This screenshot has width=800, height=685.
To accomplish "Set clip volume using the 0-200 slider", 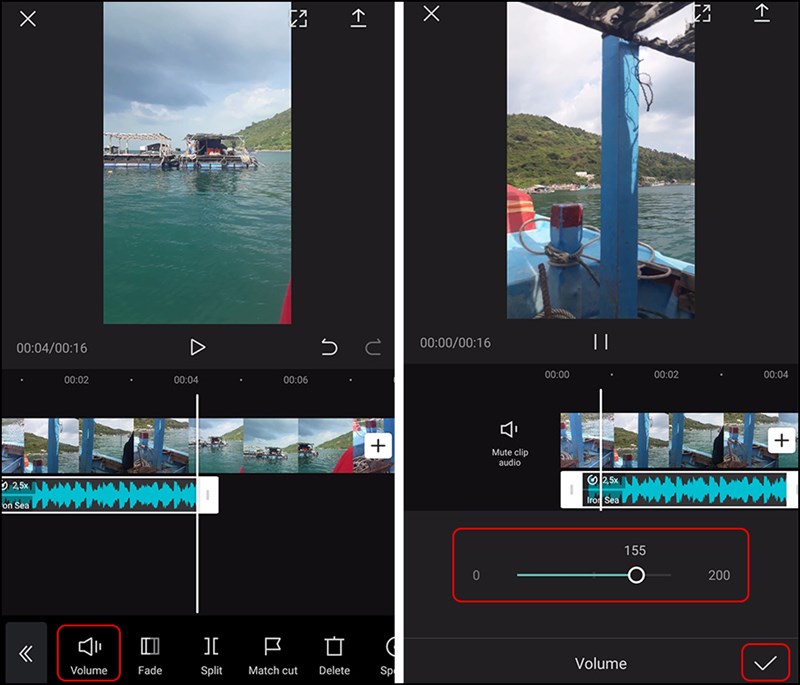I will pyautogui.click(x=638, y=574).
